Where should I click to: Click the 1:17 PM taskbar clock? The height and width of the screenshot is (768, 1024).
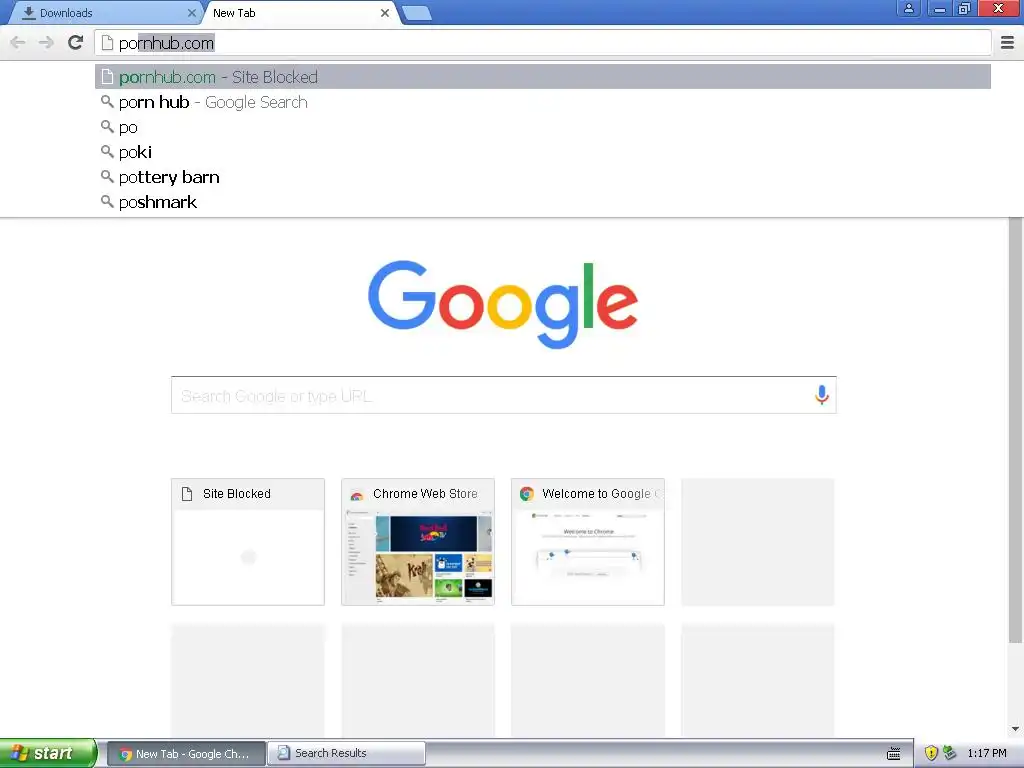pyautogui.click(x=987, y=754)
